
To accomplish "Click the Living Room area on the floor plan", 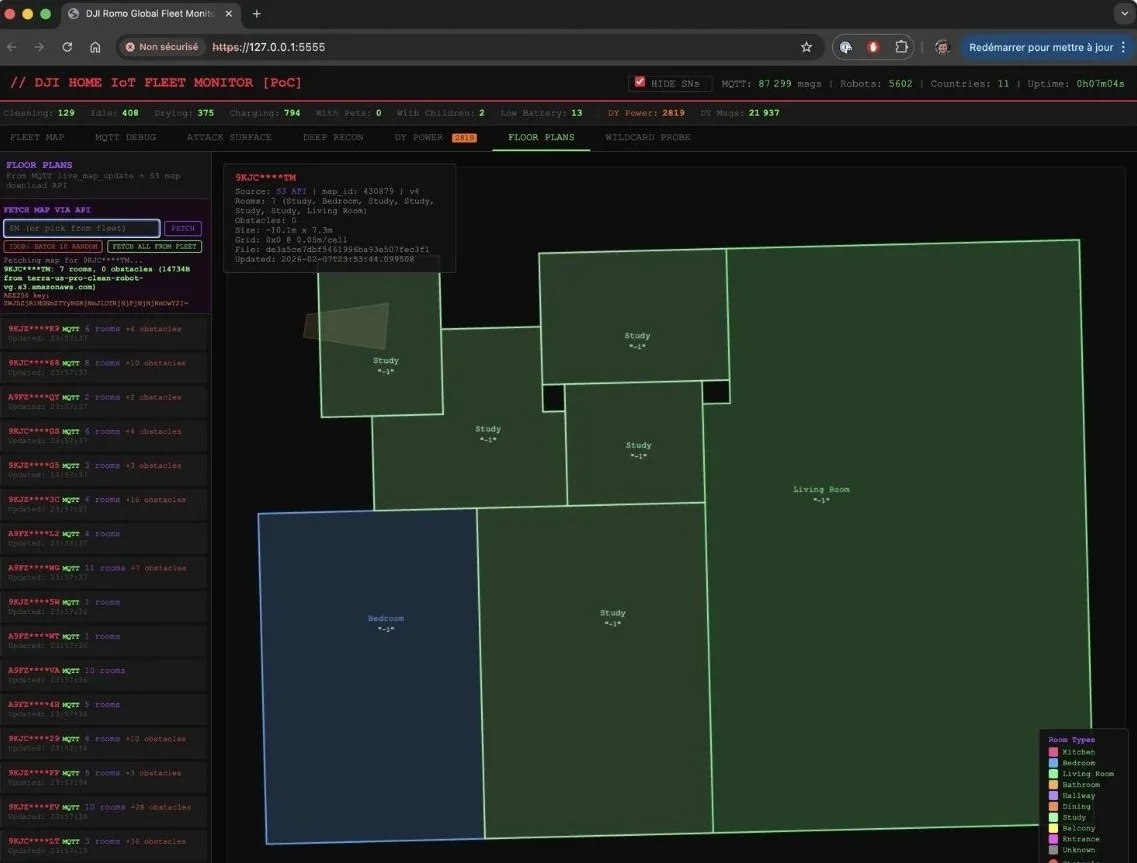I will [x=899, y=537].
